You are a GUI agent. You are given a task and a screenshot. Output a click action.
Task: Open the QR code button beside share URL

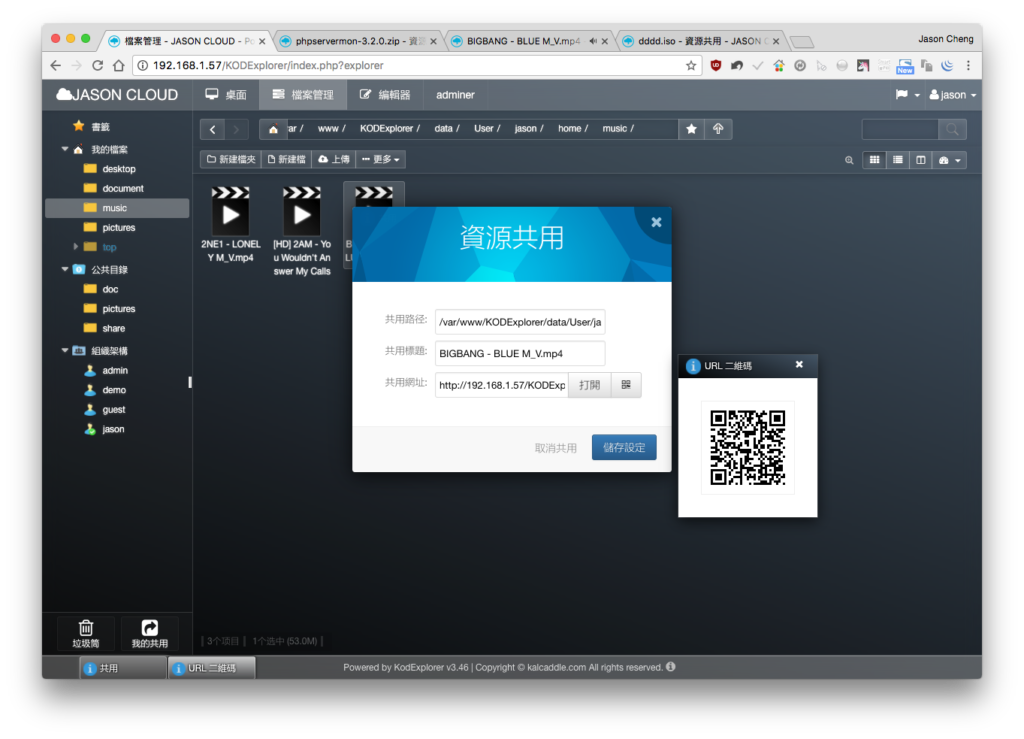(x=626, y=385)
